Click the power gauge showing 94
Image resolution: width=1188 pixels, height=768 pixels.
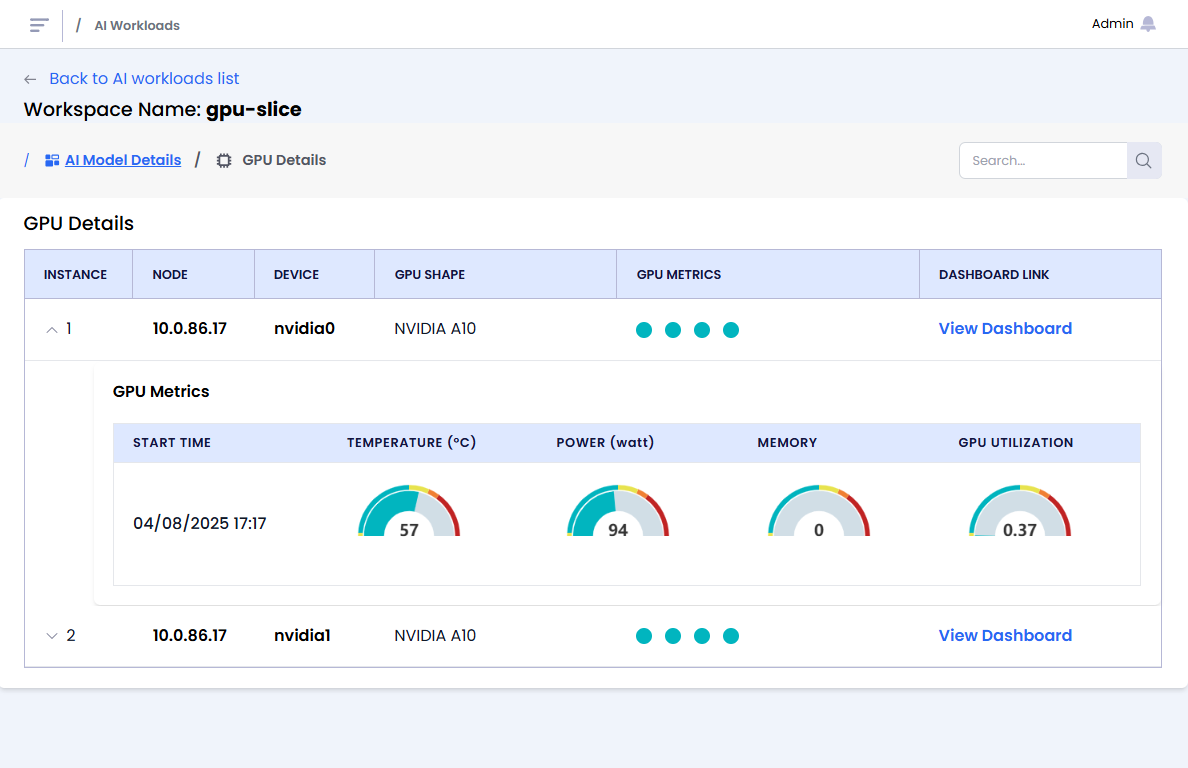pyautogui.click(x=618, y=514)
